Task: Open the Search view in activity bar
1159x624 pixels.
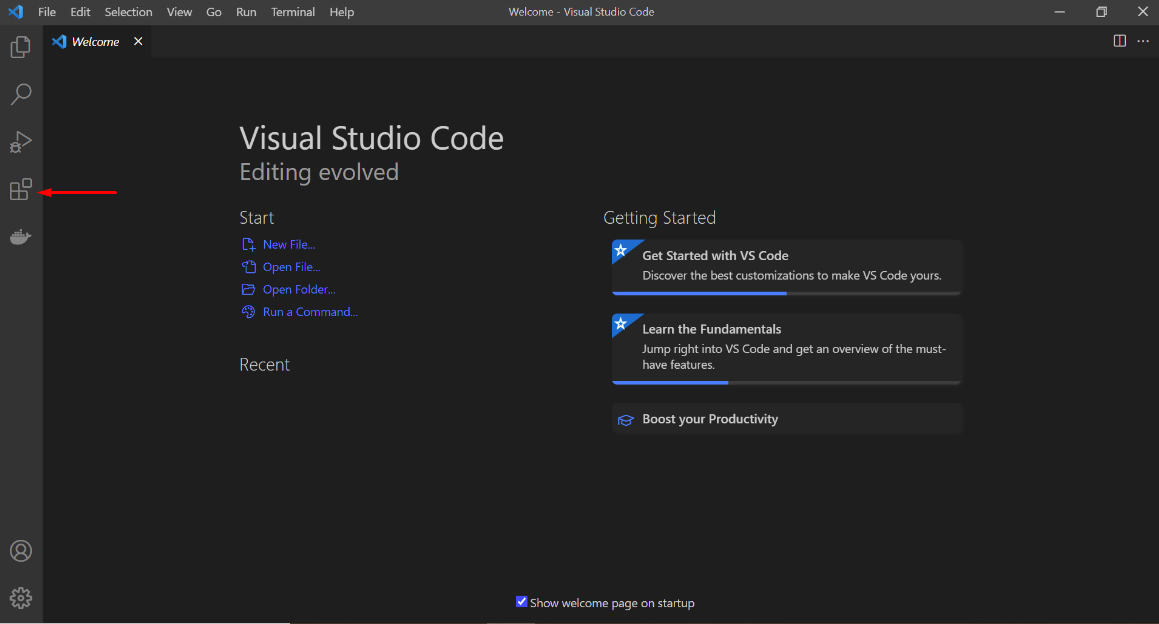Action: (x=21, y=94)
